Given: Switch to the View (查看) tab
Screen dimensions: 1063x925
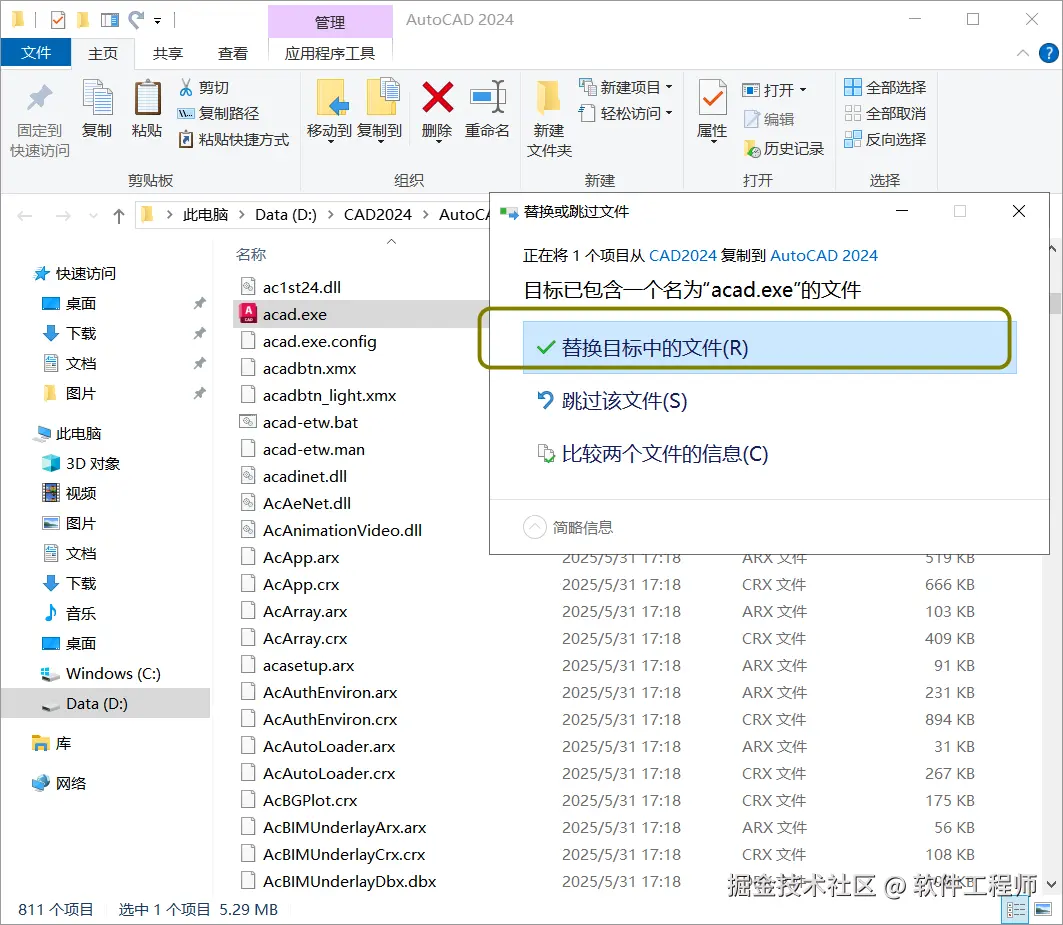Looking at the screenshot, I should 233,54.
